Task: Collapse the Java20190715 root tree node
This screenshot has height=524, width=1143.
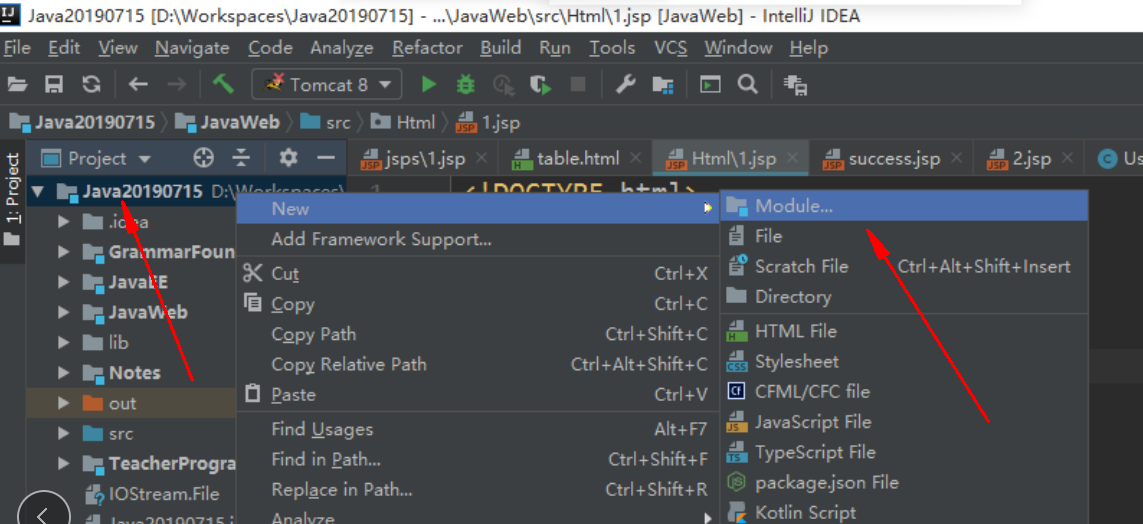Action: pos(38,192)
